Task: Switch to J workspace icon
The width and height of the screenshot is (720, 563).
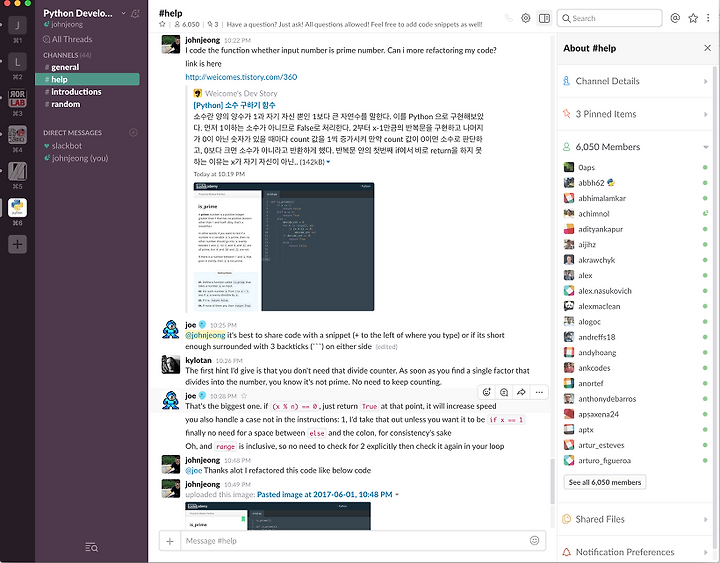Action: pos(17,25)
